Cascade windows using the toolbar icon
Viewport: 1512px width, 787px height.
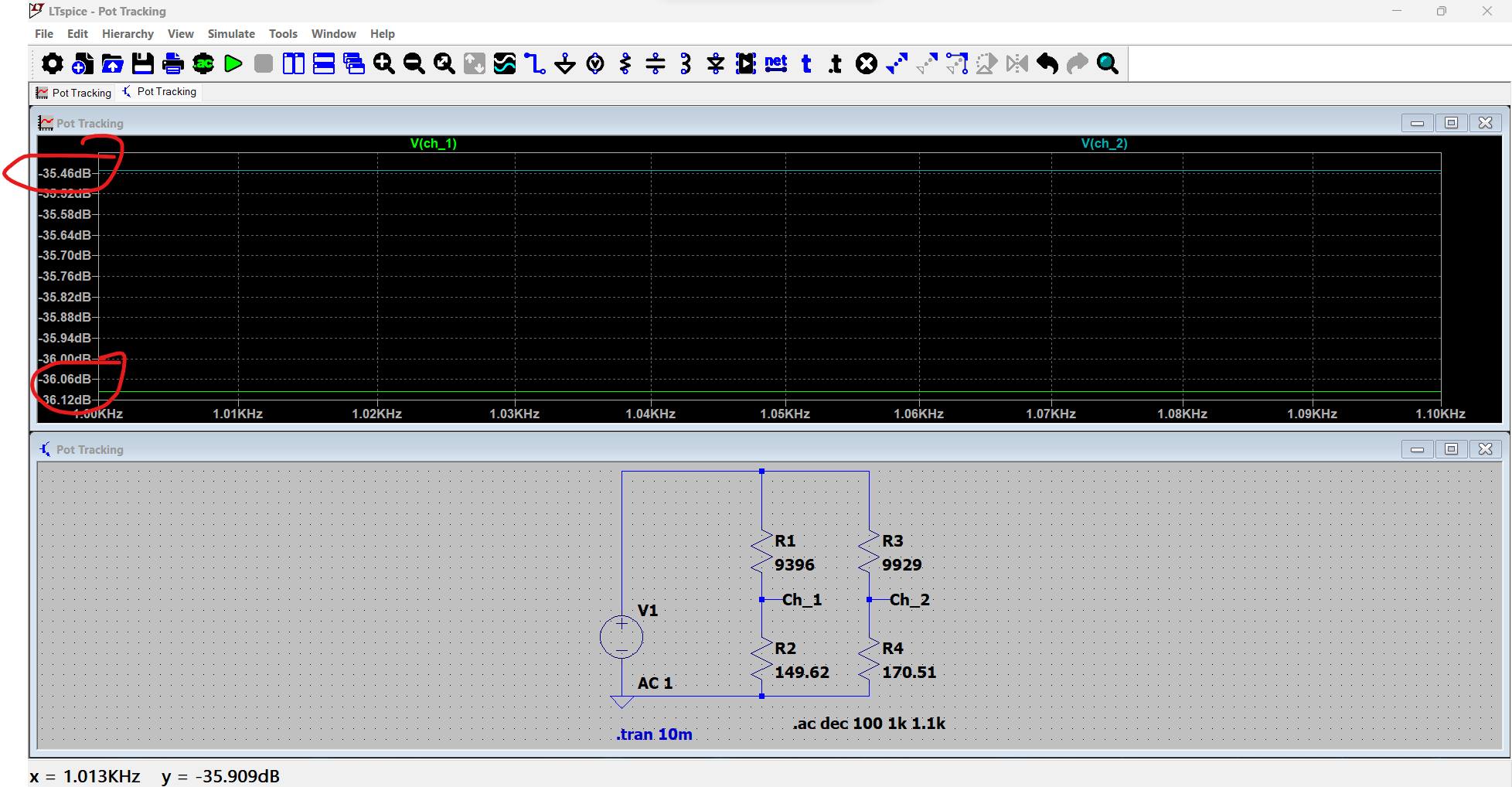point(354,63)
